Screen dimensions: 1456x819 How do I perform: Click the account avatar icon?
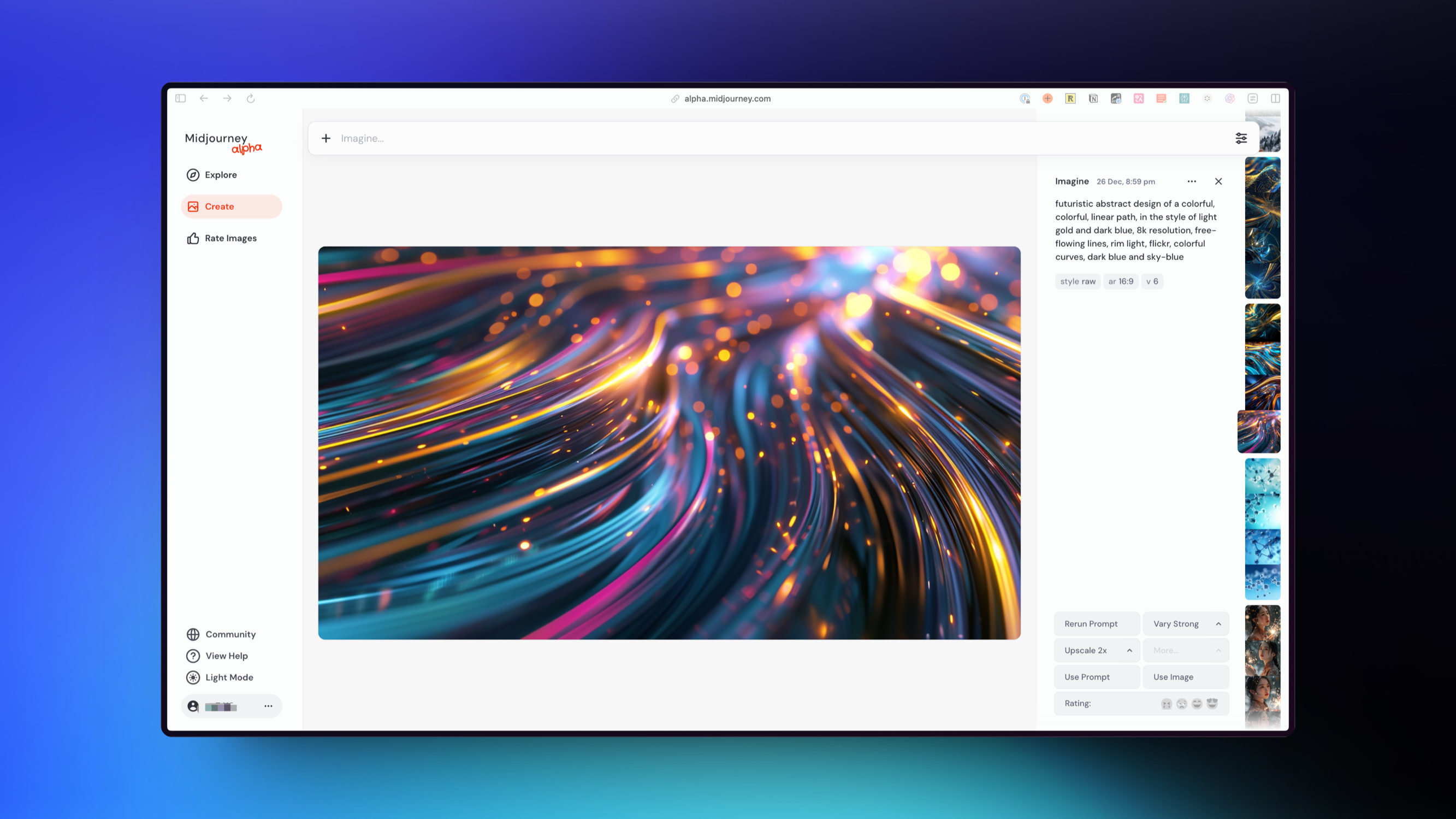coord(193,706)
